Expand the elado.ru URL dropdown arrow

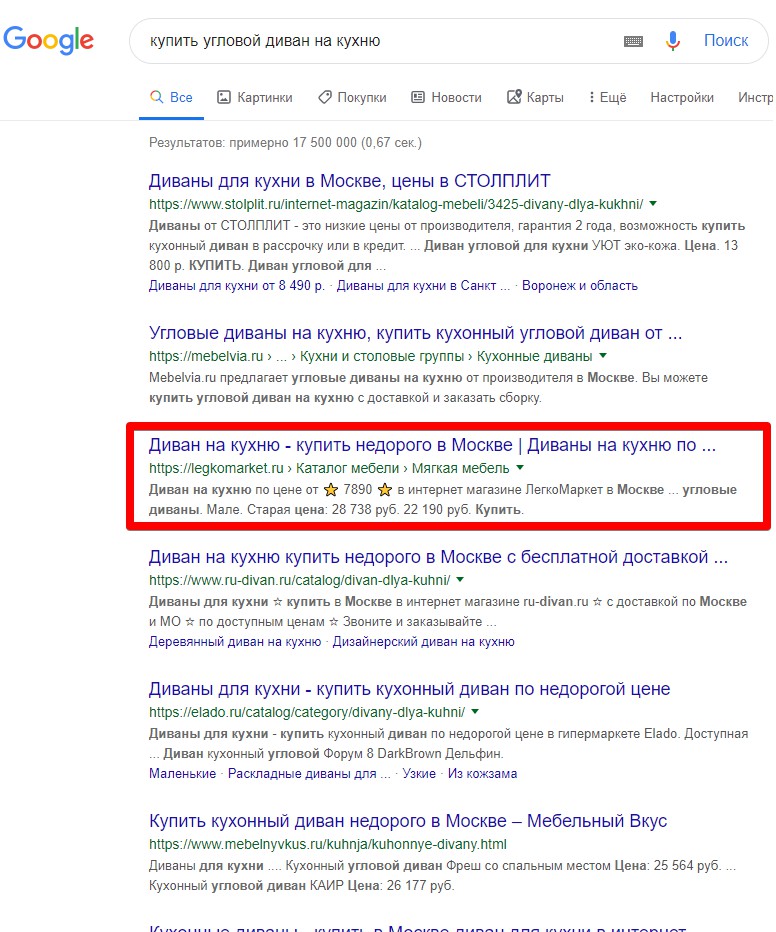475,711
